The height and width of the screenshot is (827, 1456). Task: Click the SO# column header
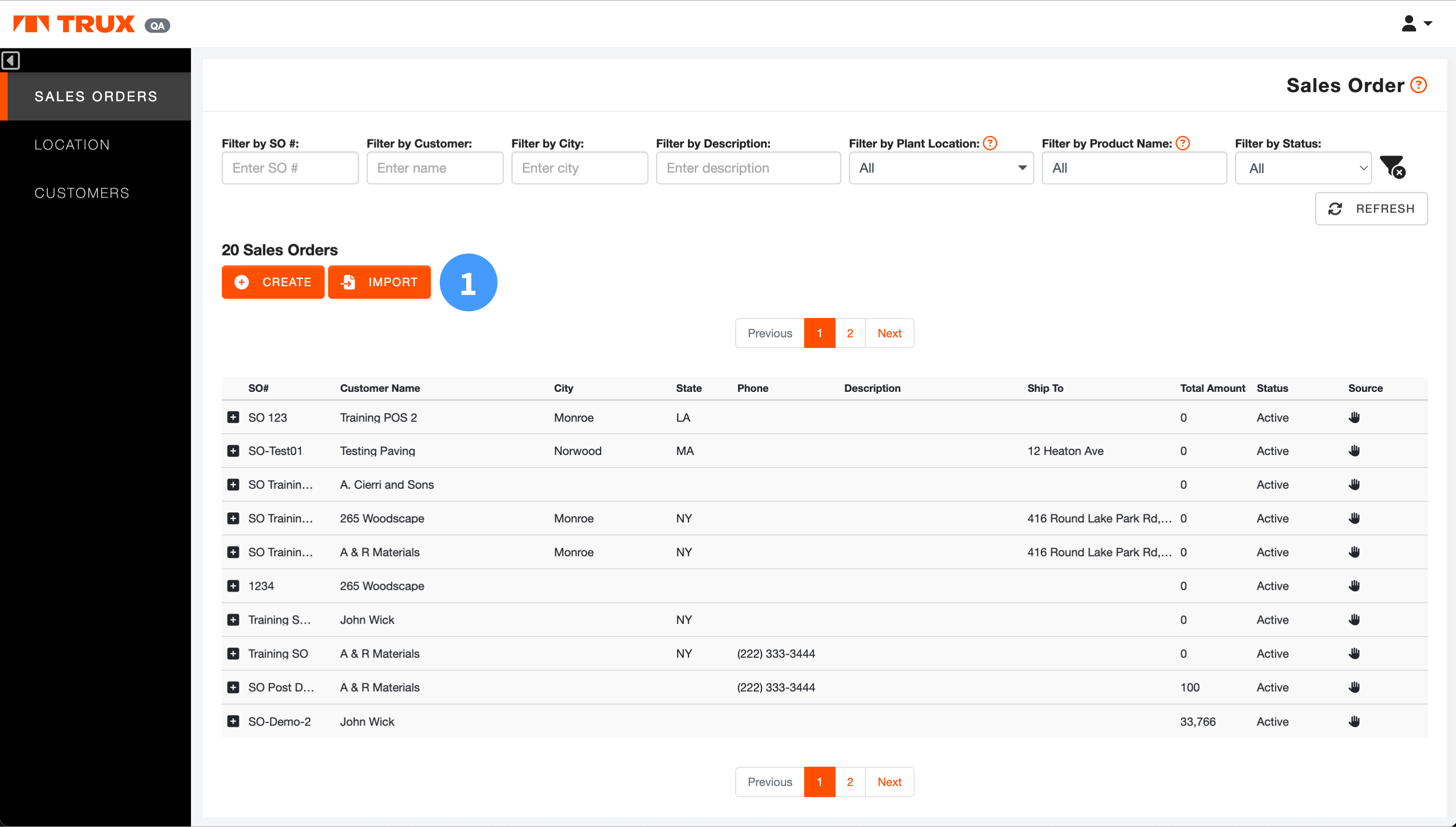click(258, 388)
